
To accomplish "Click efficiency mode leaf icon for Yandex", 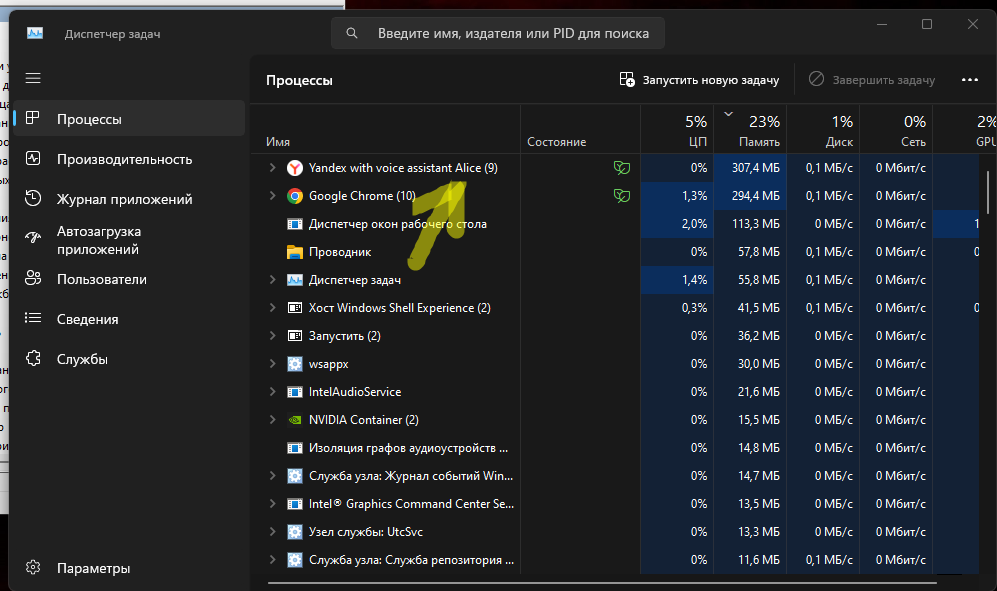I will 621,168.
